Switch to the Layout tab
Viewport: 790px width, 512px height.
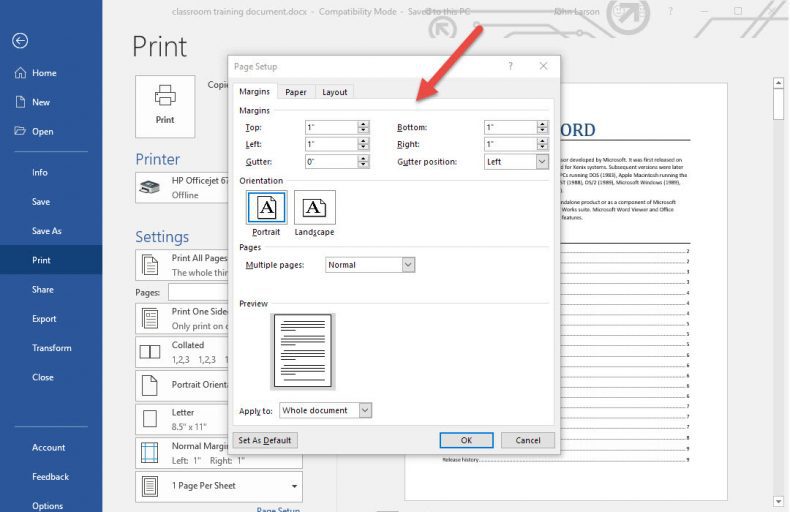tap(335, 92)
